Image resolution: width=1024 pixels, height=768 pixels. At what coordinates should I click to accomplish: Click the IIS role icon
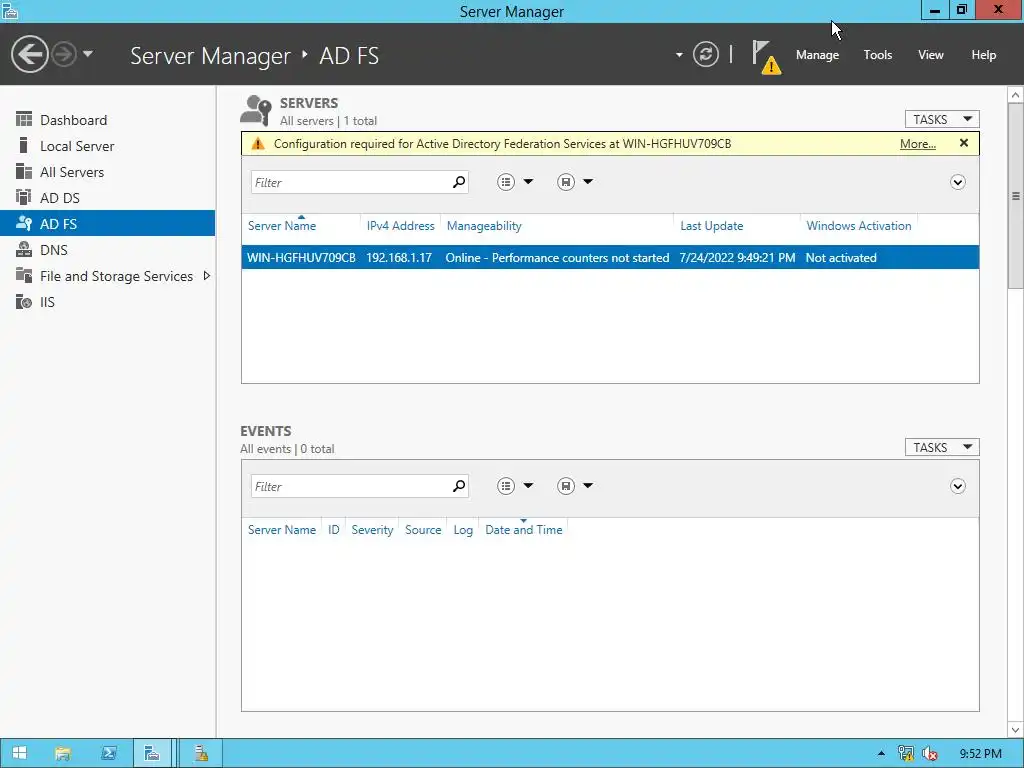pyautogui.click(x=24, y=302)
